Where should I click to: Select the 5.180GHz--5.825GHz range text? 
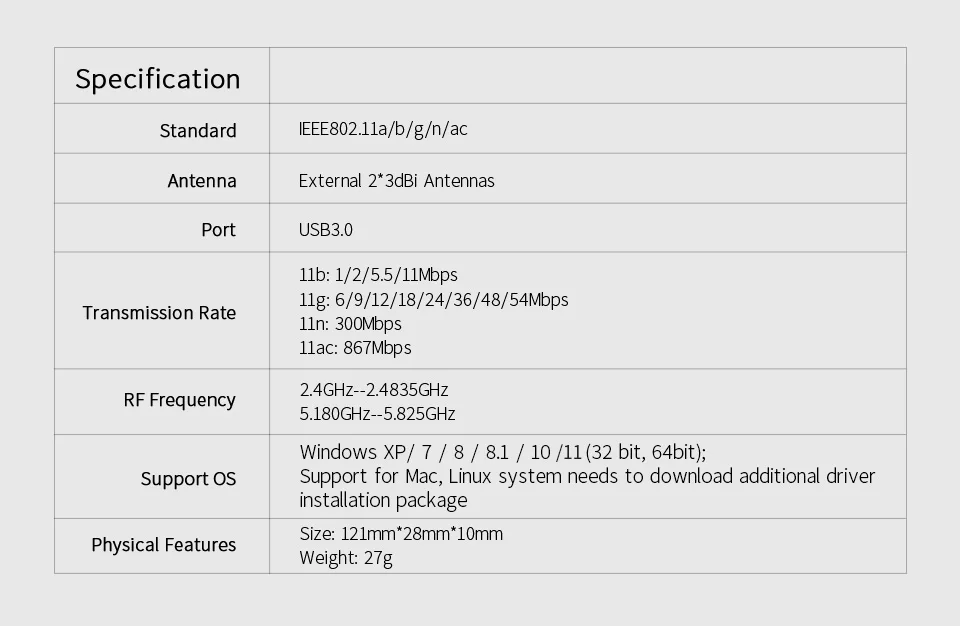(377, 414)
